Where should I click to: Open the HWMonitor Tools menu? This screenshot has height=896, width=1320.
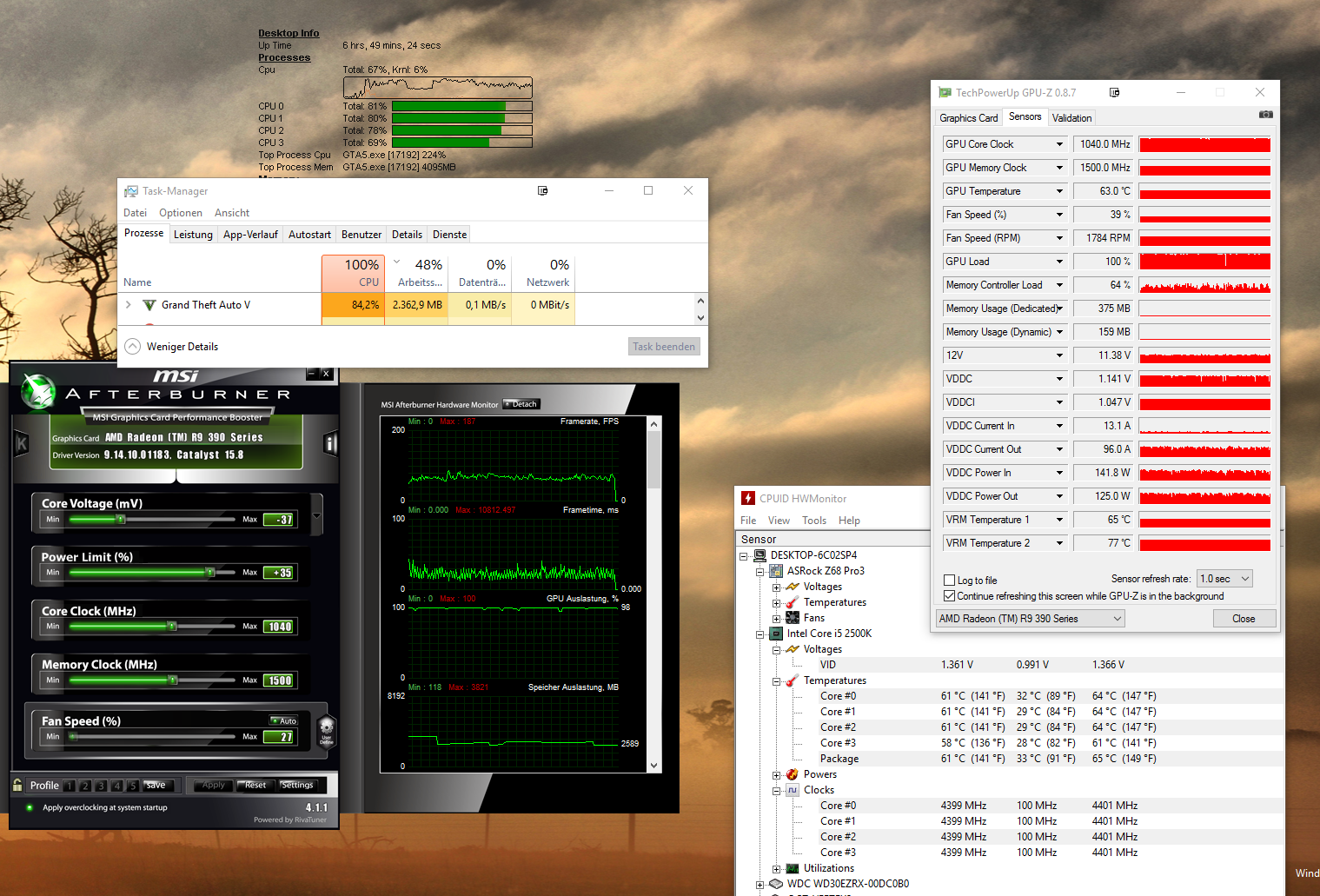coord(814,521)
